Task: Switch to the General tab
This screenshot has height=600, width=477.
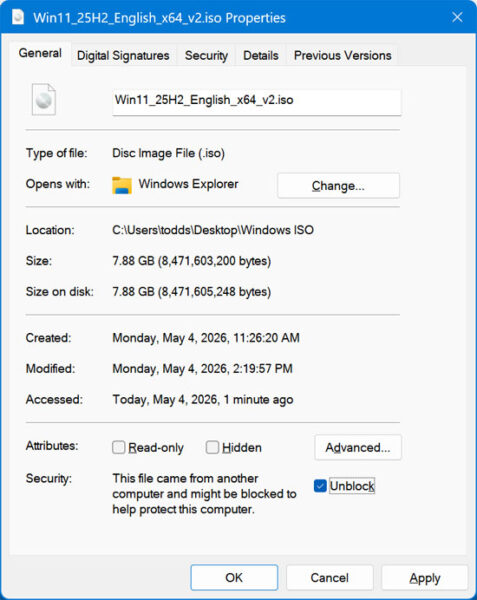Action: coord(40,53)
